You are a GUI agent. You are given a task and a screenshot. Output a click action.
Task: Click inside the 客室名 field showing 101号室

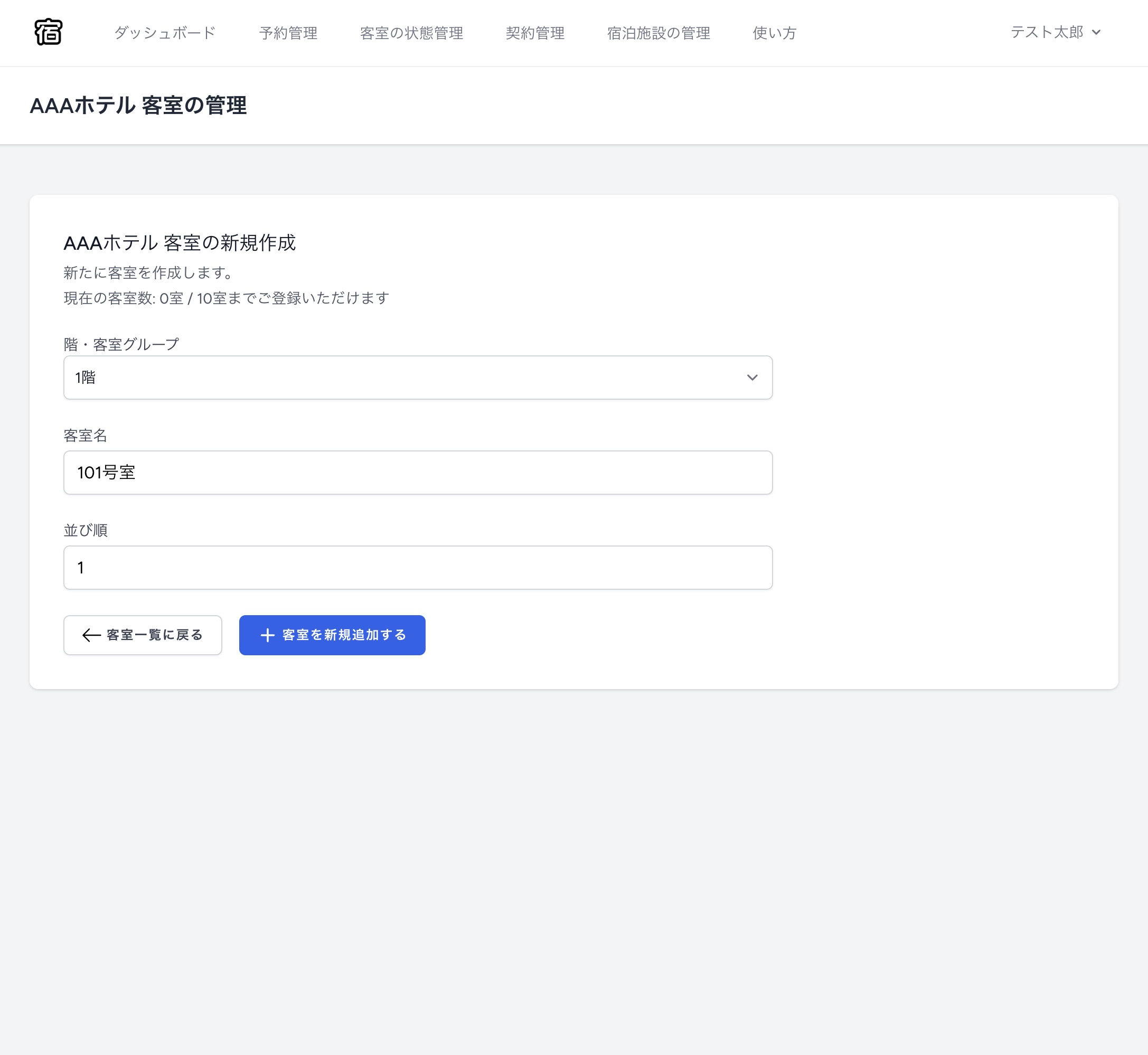[x=417, y=472]
